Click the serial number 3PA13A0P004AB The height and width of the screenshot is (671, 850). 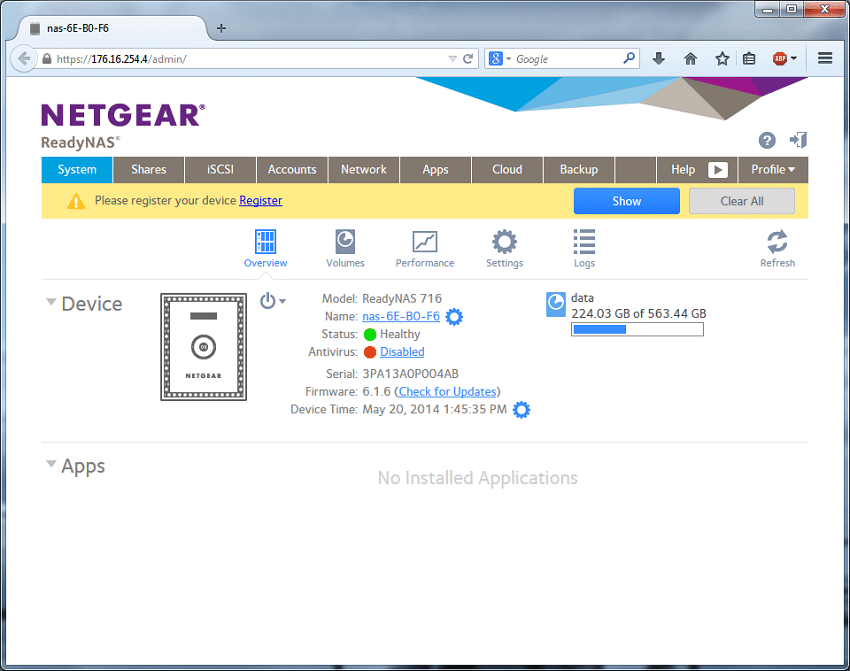pyautogui.click(x=410, y=374)
